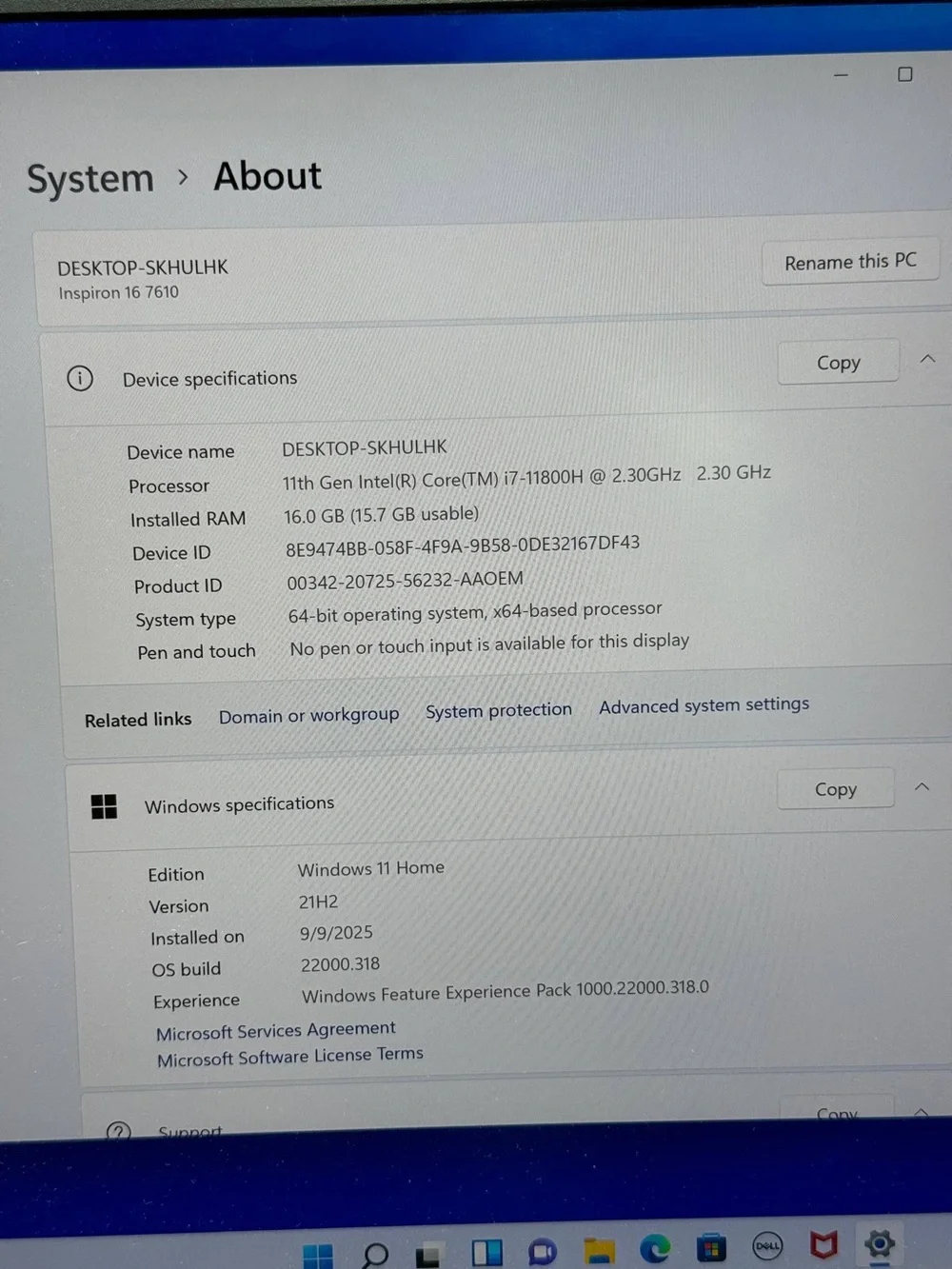
Task: Open the Microsoft Services Agreement link
Action: point(276,1030)
